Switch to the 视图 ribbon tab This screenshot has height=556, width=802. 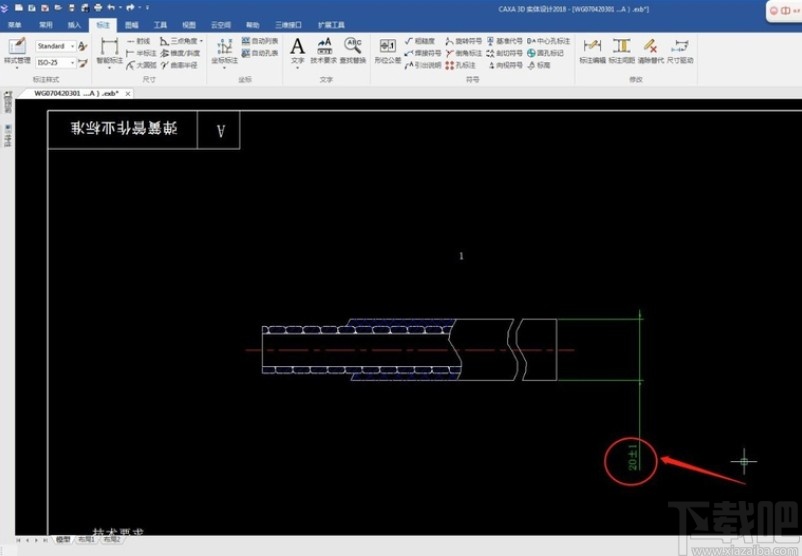point(189,25)
